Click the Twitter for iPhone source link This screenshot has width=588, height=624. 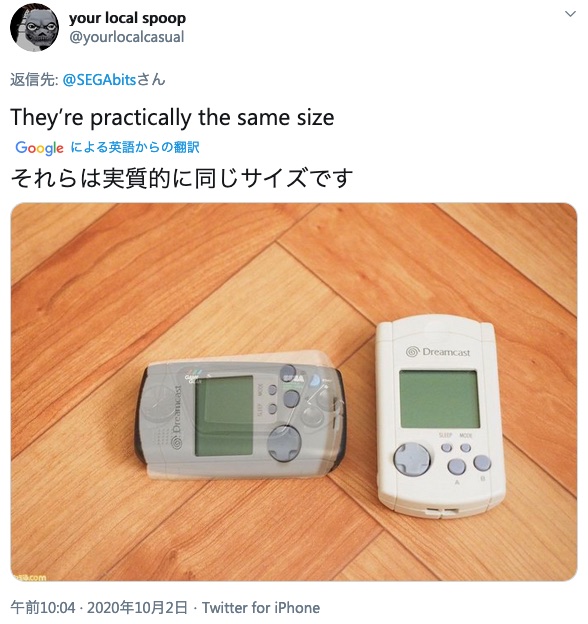click(261, 608)
